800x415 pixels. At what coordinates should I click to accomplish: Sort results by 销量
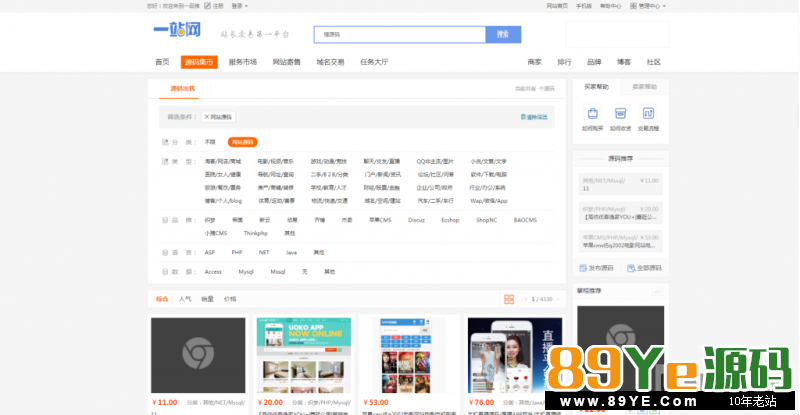click(207, 299)
